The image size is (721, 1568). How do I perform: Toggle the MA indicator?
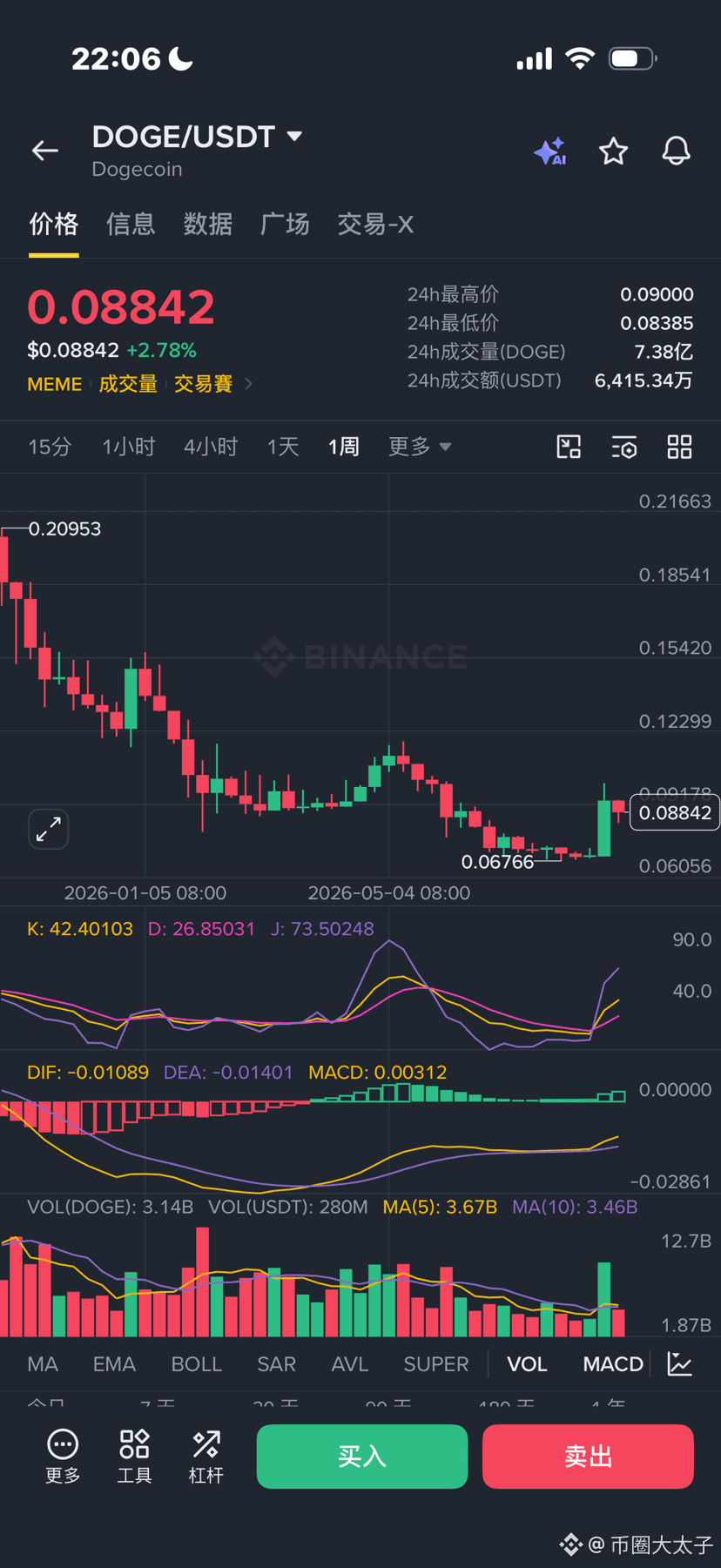pyautogui.click(x=43, y=1364)
